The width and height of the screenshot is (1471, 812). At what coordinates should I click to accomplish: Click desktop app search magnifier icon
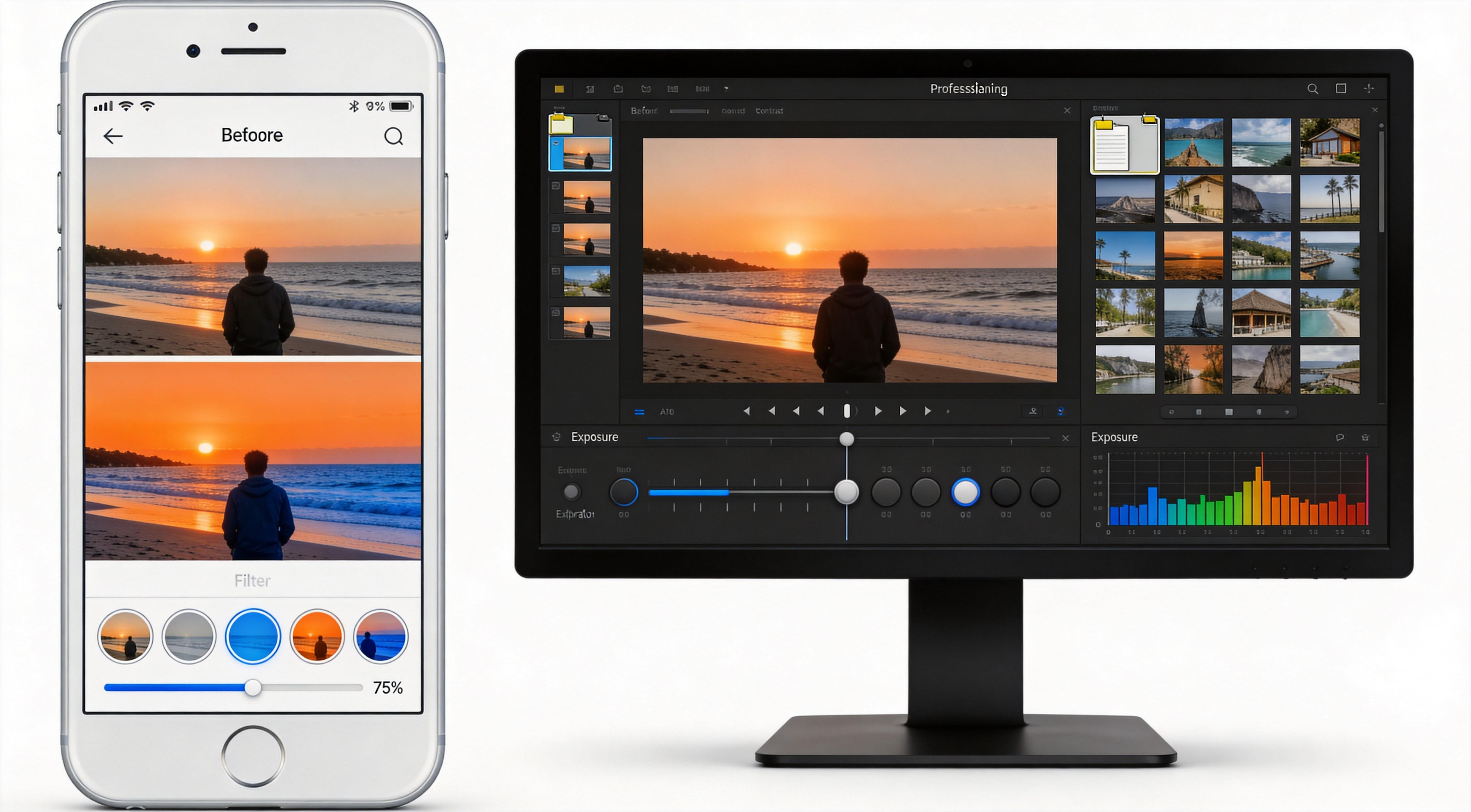tap(1312, 89)
